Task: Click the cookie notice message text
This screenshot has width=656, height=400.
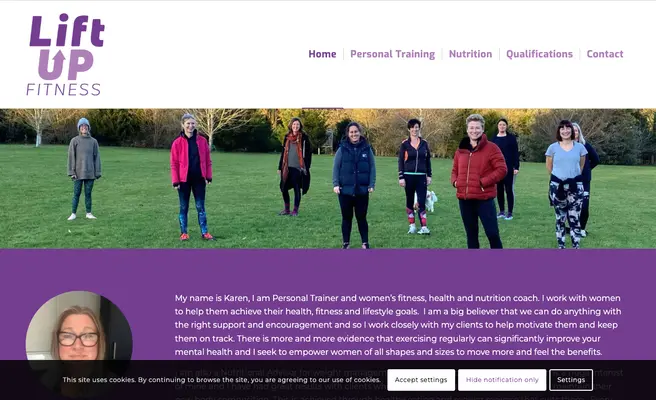Action: click(x=222, y=380)
